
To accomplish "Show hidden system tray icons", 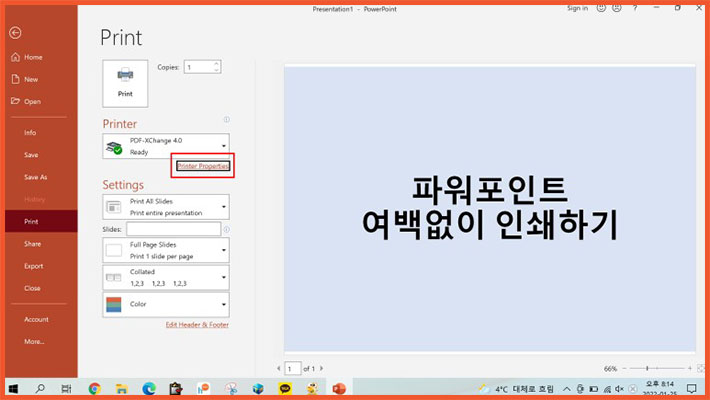I will 566,389.
